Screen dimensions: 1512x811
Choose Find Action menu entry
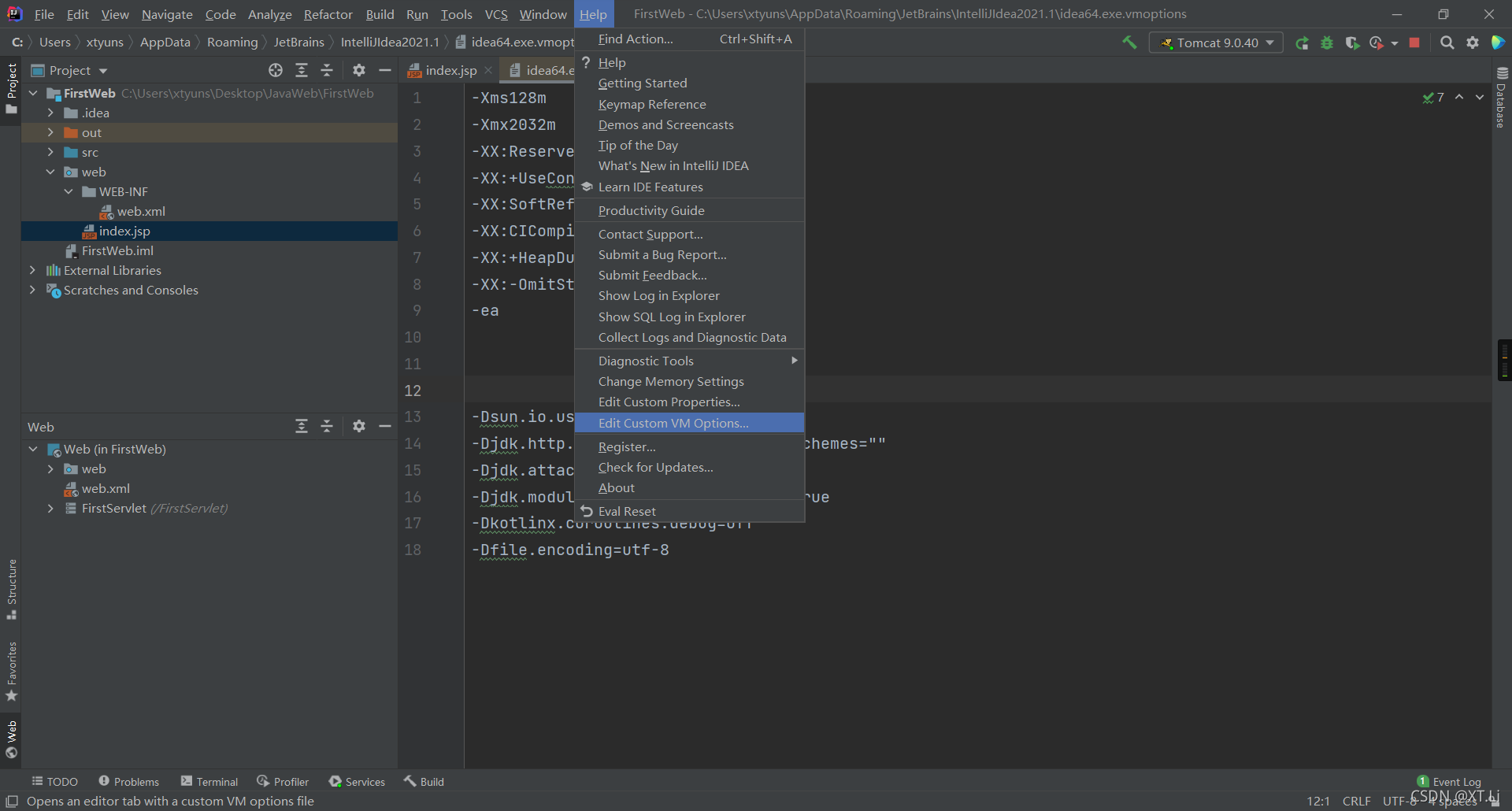(x=690, y=39)
